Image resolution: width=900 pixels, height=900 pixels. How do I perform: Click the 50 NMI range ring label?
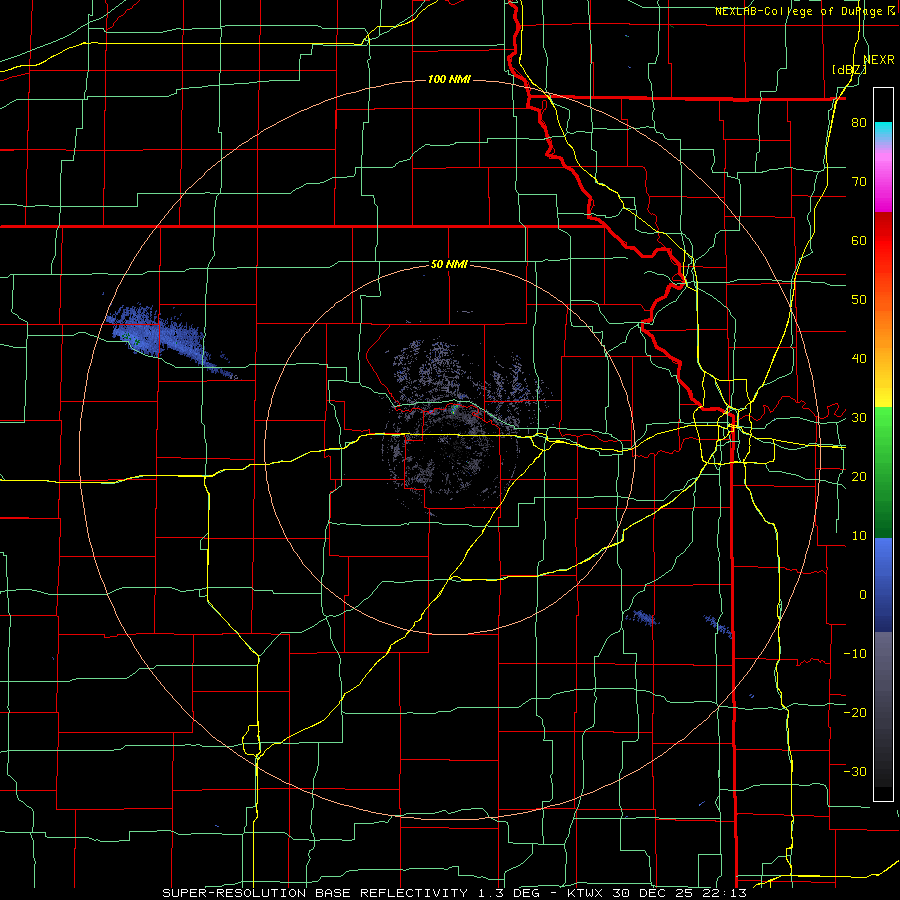(x=449, y=265)
